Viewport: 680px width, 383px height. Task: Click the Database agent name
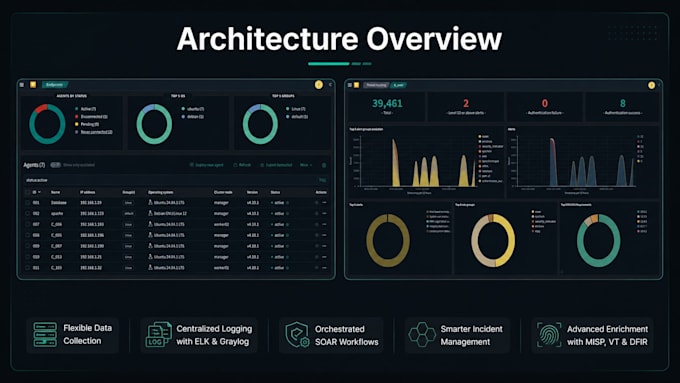(x=59, y=203)
